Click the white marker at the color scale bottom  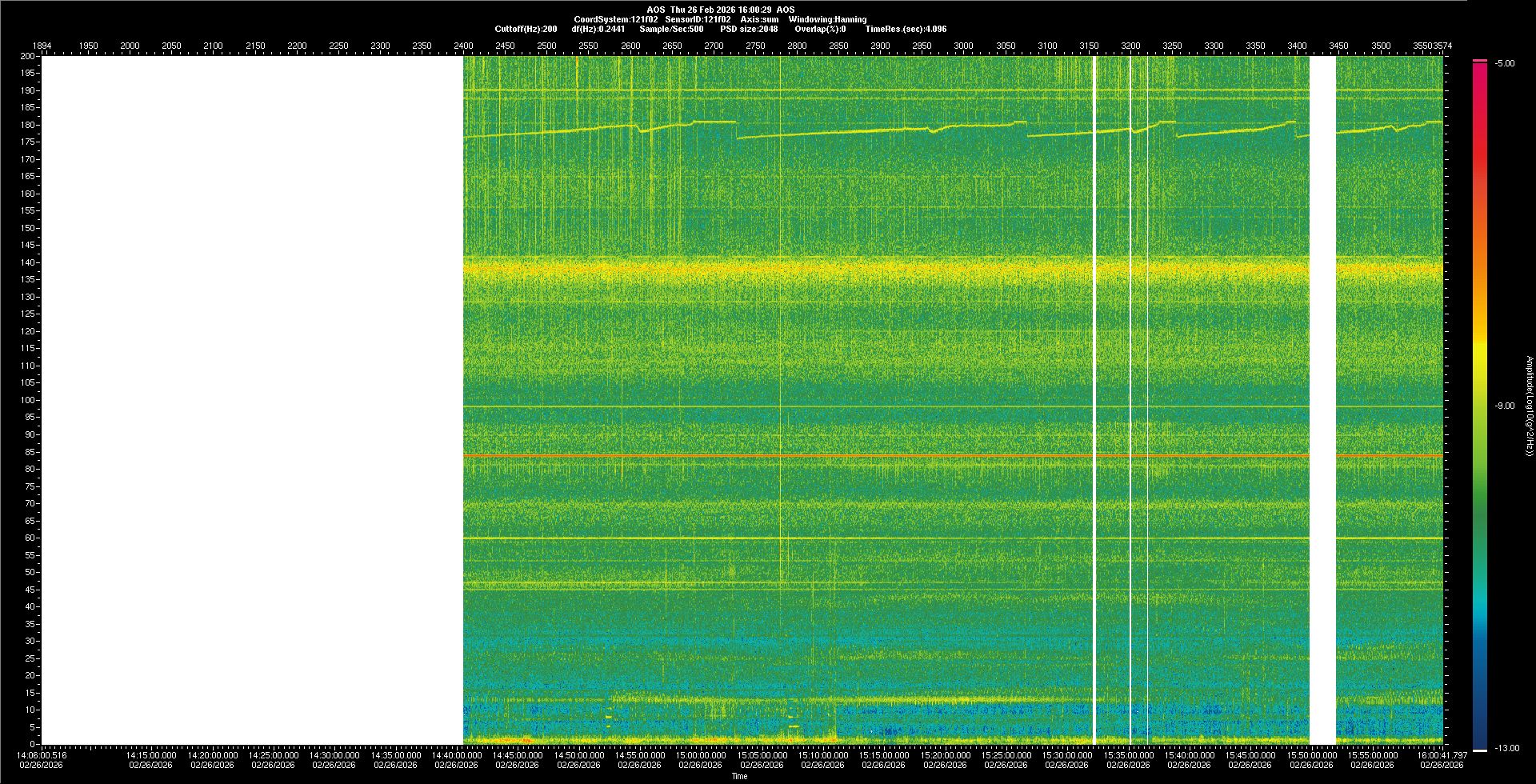1479,750
